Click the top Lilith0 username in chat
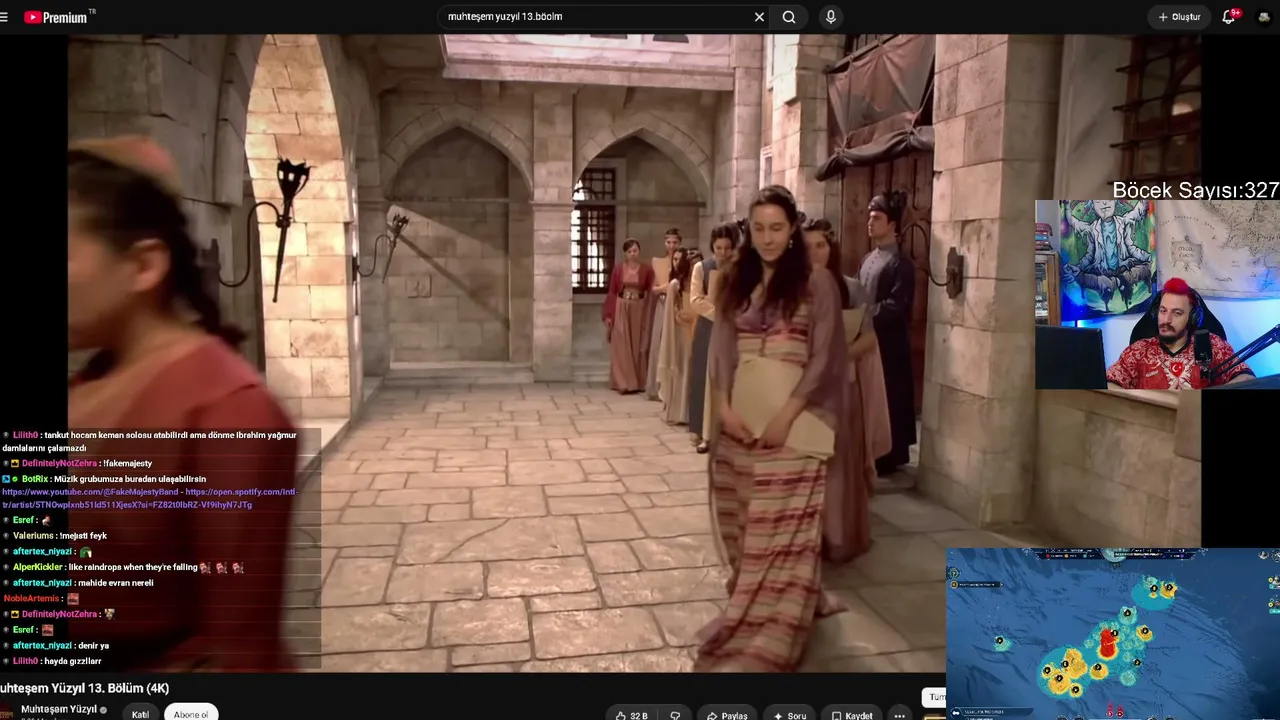 pyautogui.click(x=25, y=435)
